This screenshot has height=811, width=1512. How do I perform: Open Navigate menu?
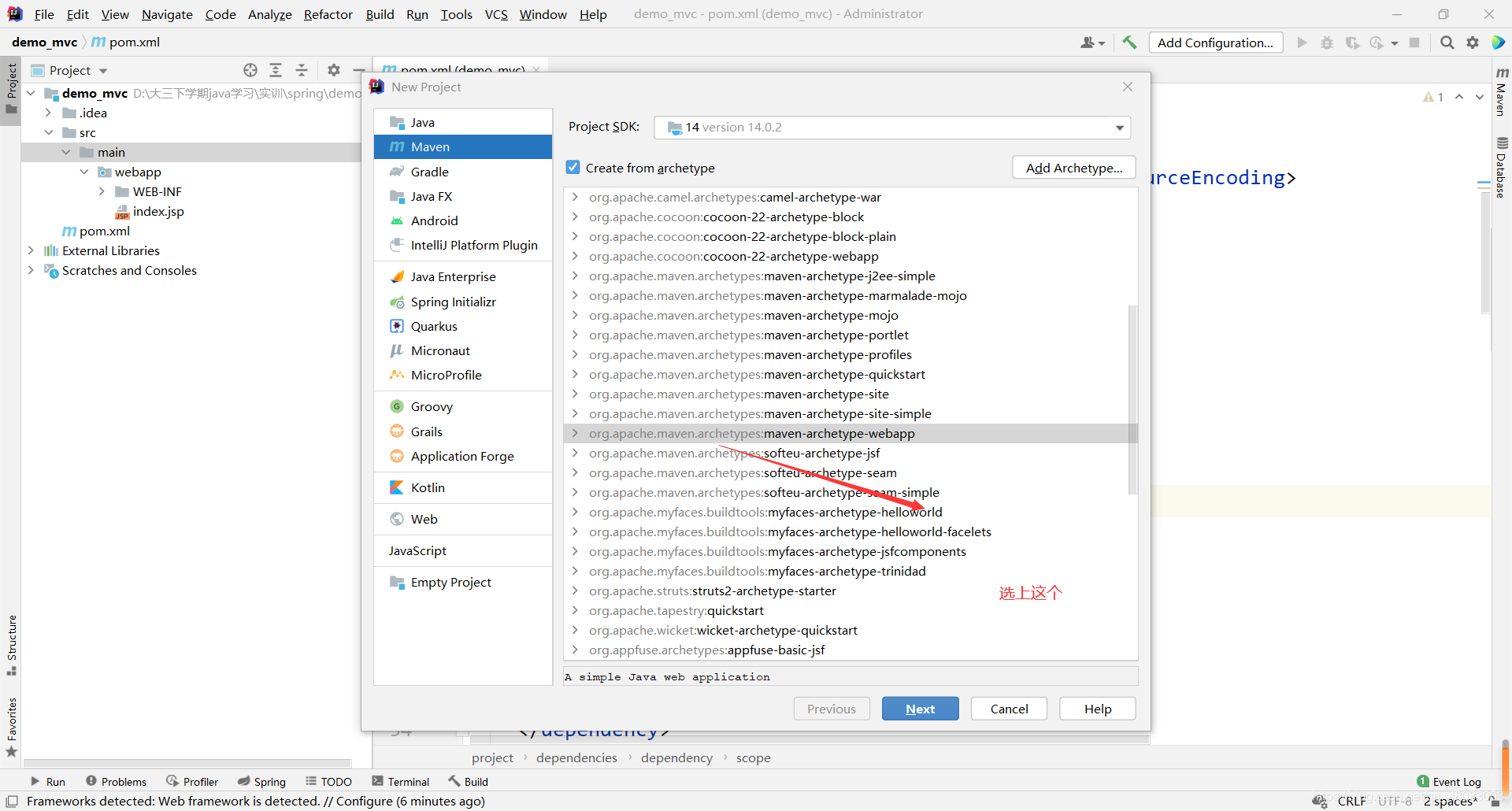pyautogui.click(x=167, y=14)
